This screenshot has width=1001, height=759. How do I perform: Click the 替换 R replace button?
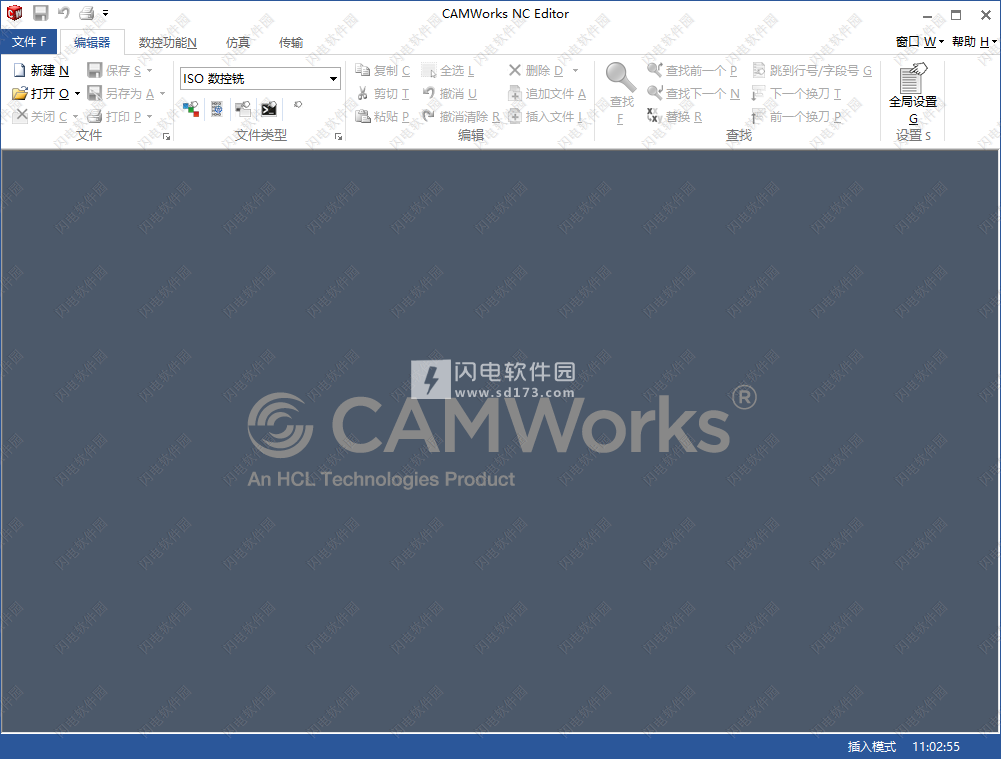coord(674,117)
